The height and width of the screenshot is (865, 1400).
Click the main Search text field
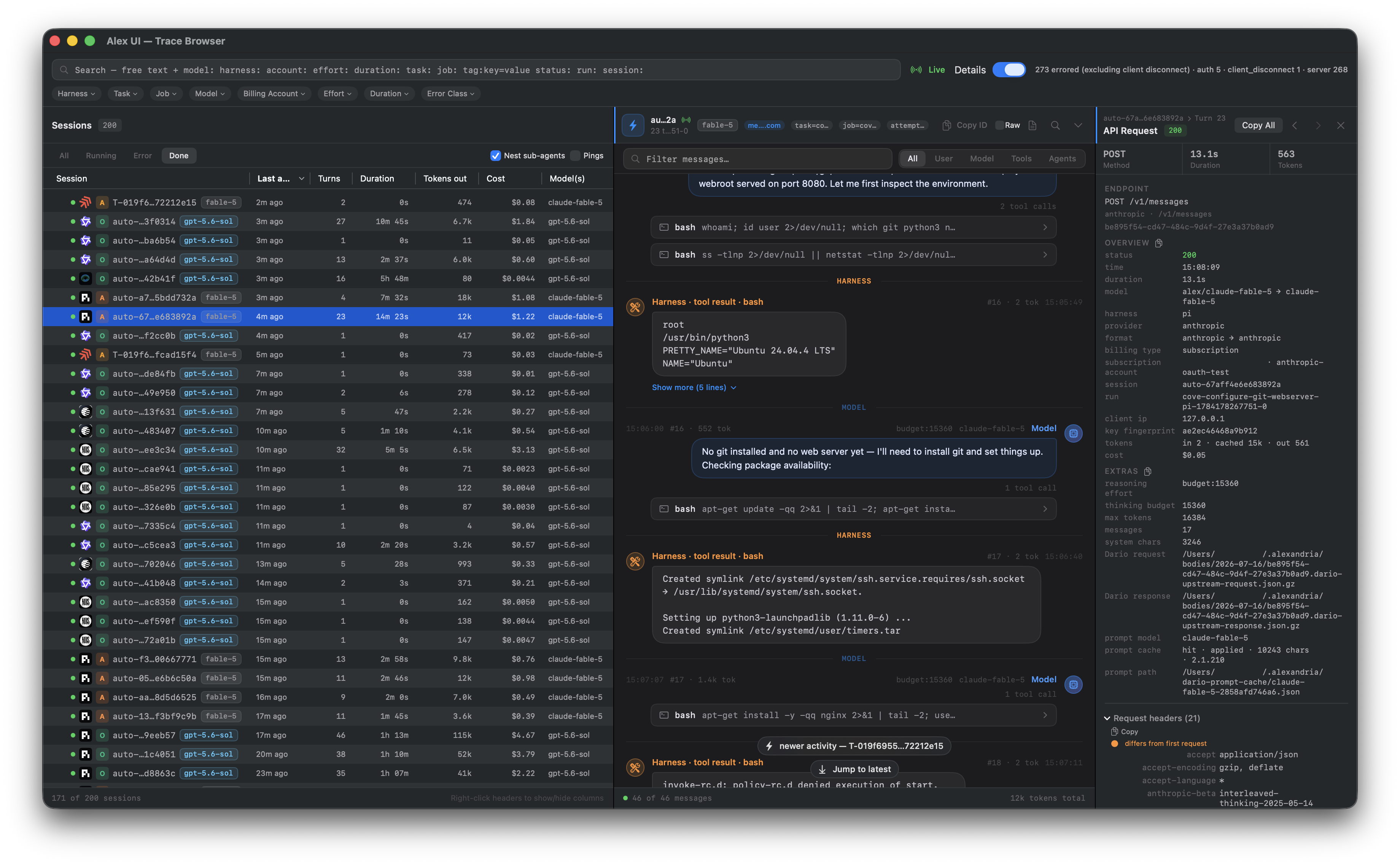tap(476, 70)
